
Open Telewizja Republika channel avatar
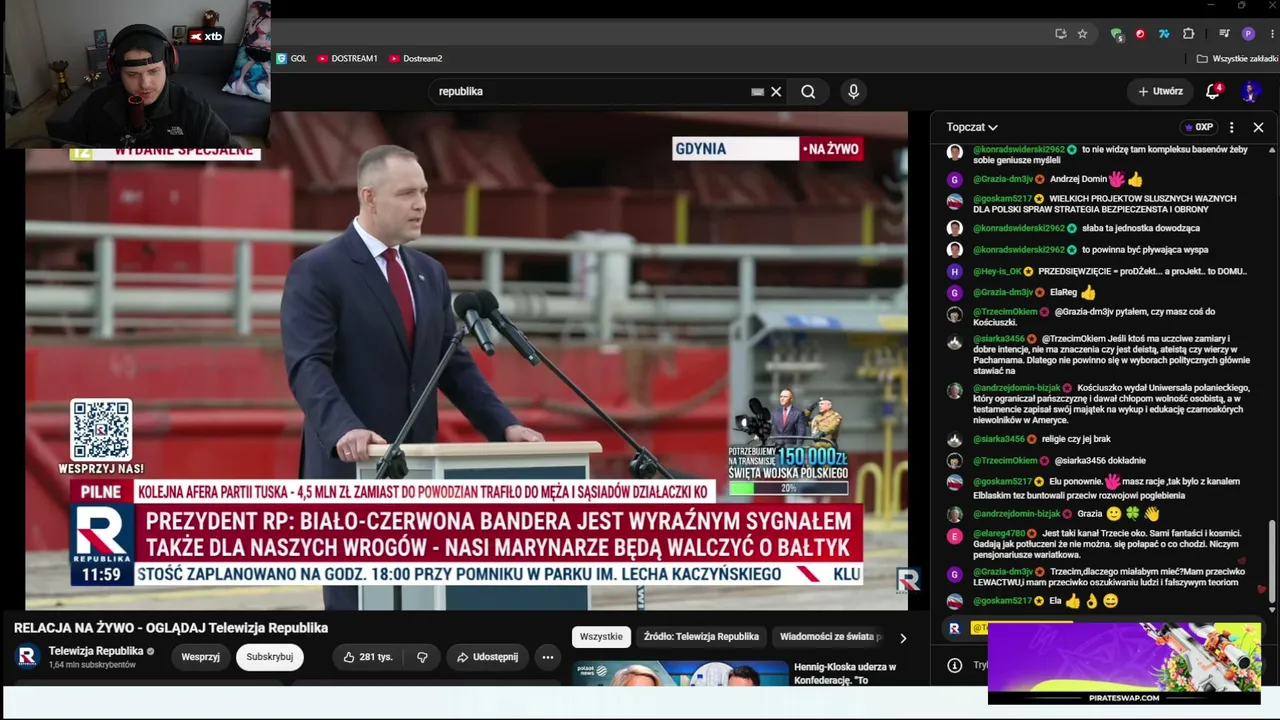click(x=28, y=656)
